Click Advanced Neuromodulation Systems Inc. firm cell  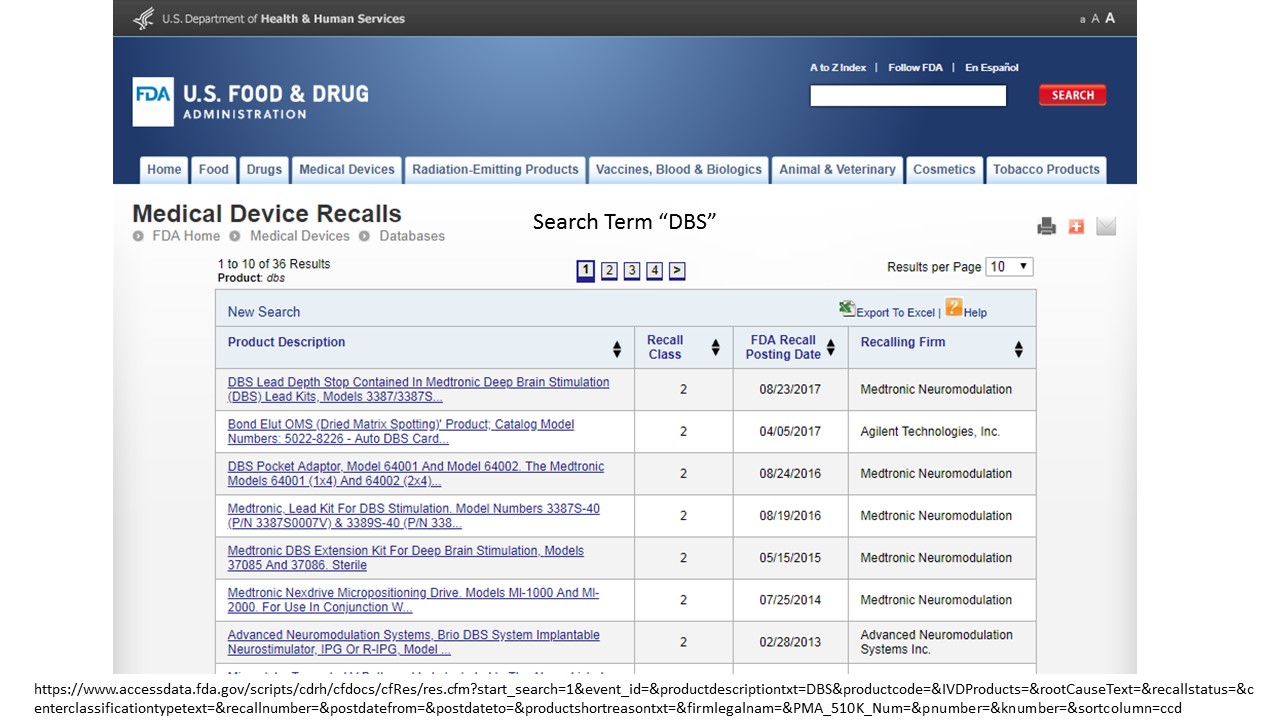click(x=942, y=641)
